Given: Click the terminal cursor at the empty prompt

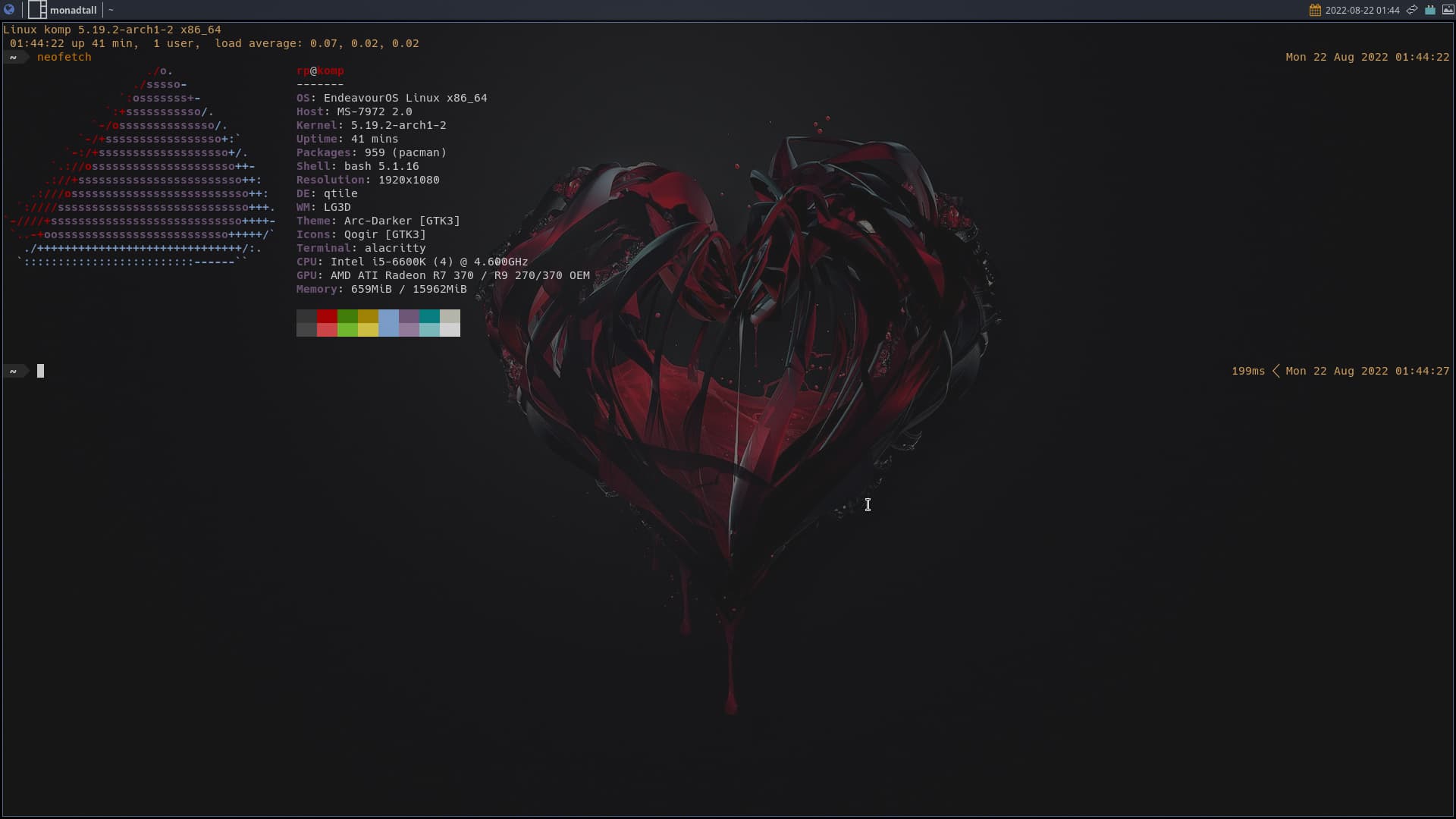Looking at the screenshot, I should click(x=41, y=371).
